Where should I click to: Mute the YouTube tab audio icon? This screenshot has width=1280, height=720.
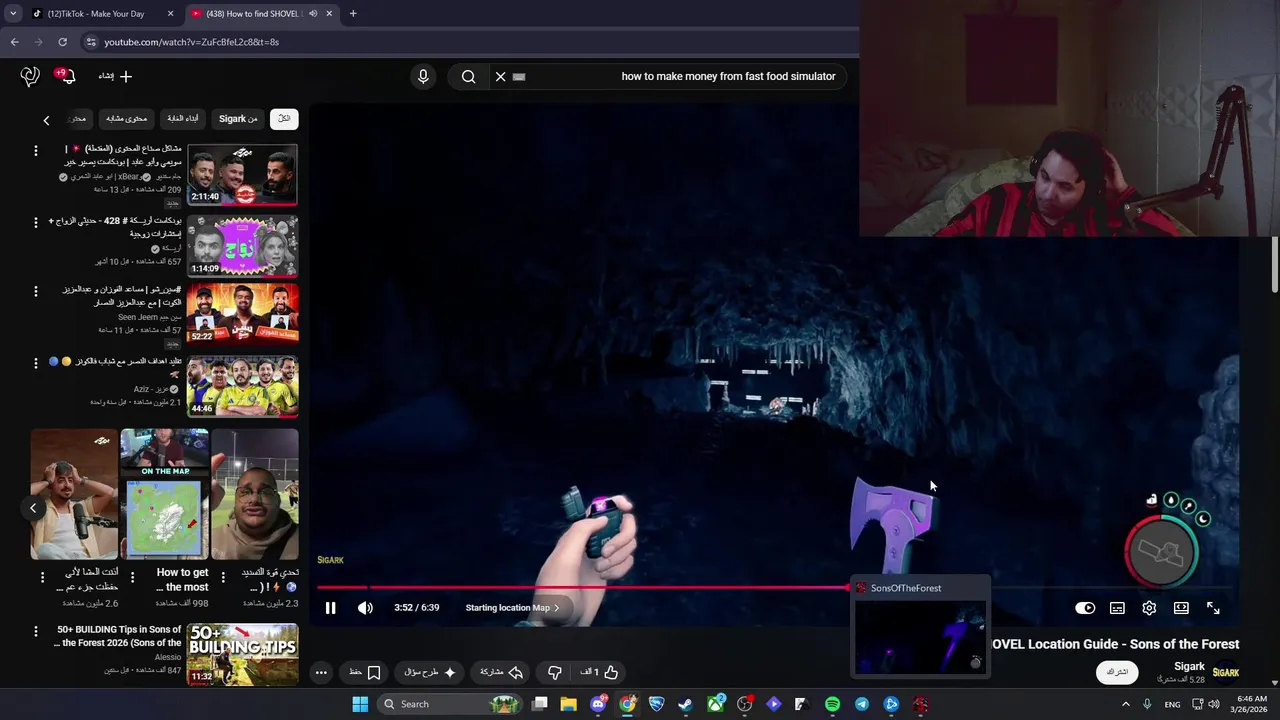point(312,14)
